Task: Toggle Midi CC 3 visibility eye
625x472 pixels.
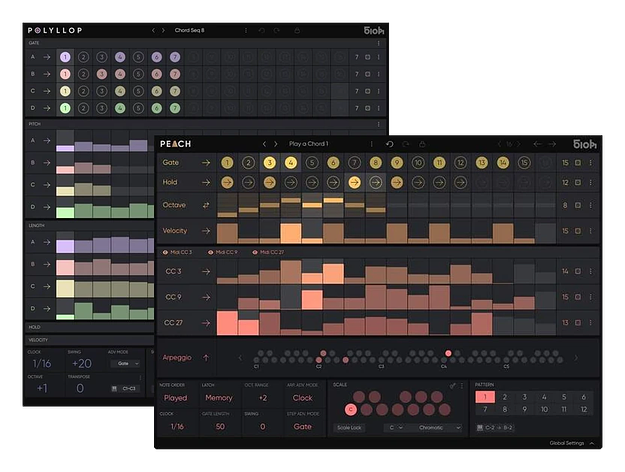Action: (x=165, y=252)
